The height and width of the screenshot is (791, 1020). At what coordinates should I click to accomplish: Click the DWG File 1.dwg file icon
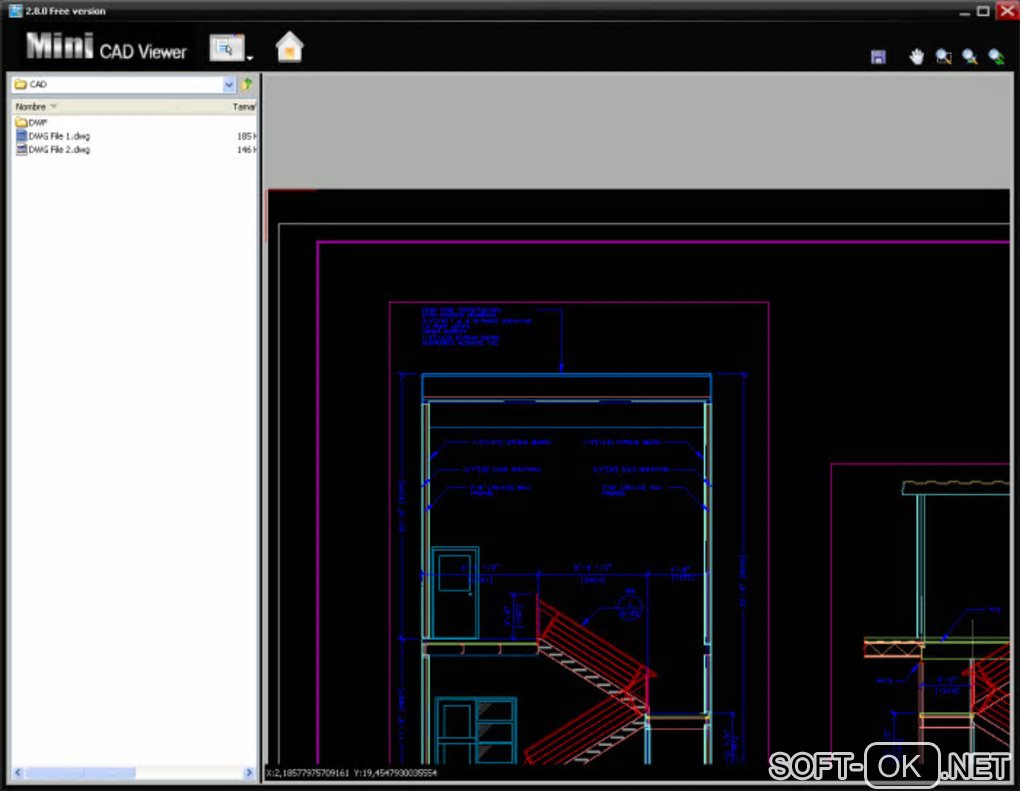point(21,136)
